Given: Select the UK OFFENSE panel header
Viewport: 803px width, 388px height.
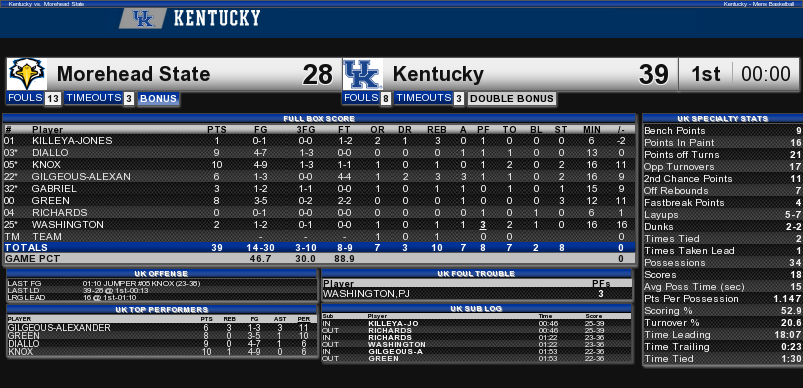Looking at the screenshot, I should [x=161, y=274].
